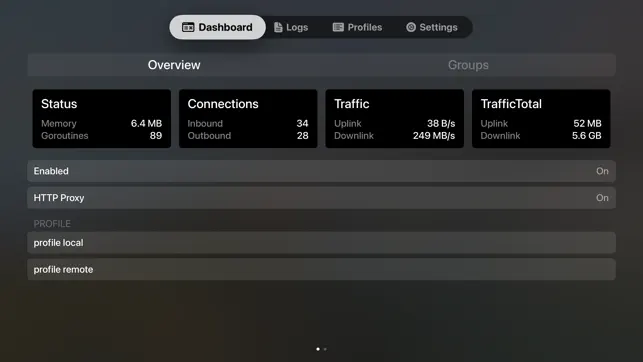
Task: Switch to the Profiles tab label
Action: point(365,27)
